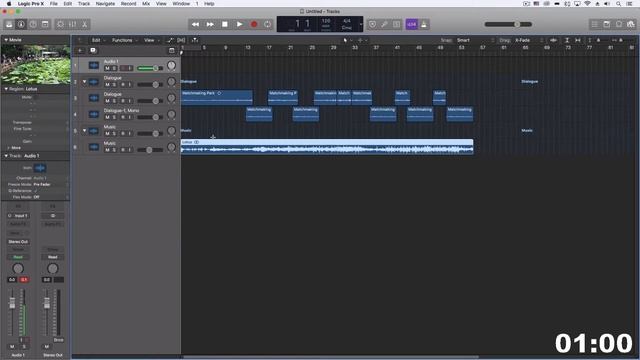Image resolution: width=640 pixels, height=360 pixels.
Task: Open the Drag X-Fade dropdown
Action: tap(529, 40)
